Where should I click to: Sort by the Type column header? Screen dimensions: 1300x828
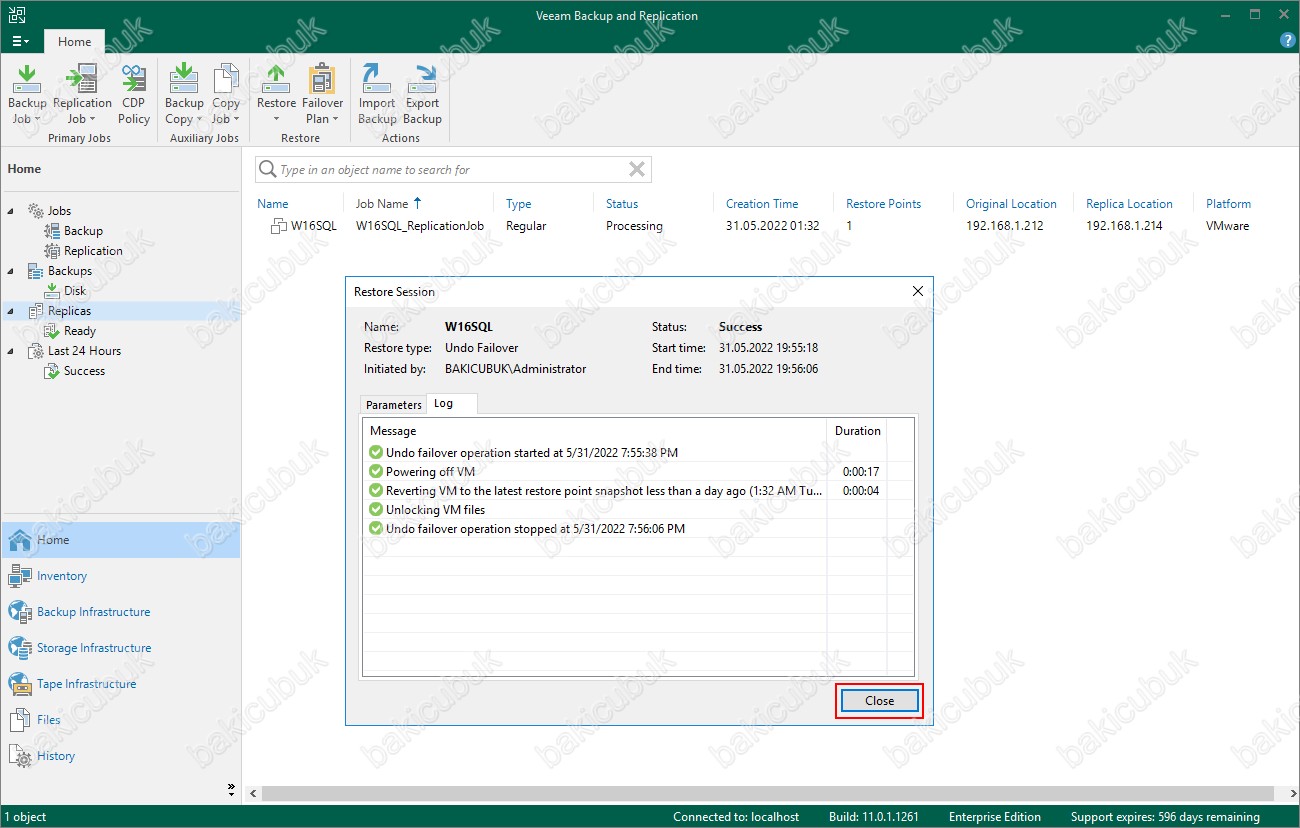518,204
